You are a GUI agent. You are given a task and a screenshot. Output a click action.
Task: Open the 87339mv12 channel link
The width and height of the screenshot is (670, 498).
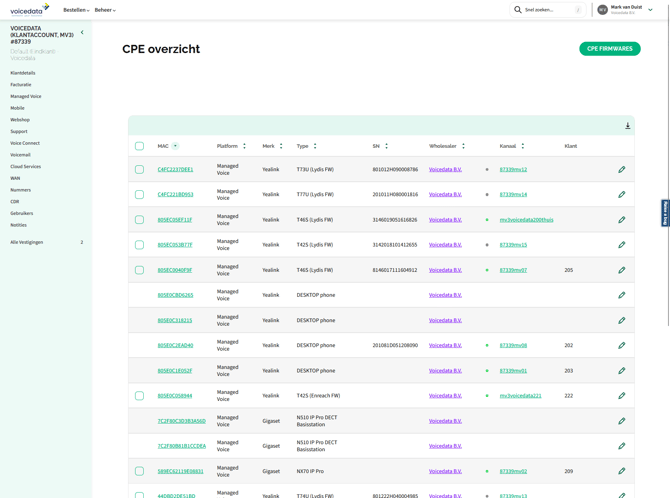pos(513,170)
